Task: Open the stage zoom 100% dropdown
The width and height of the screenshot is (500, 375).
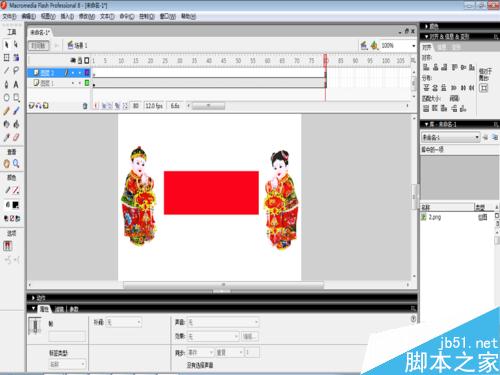Action: 414,46
